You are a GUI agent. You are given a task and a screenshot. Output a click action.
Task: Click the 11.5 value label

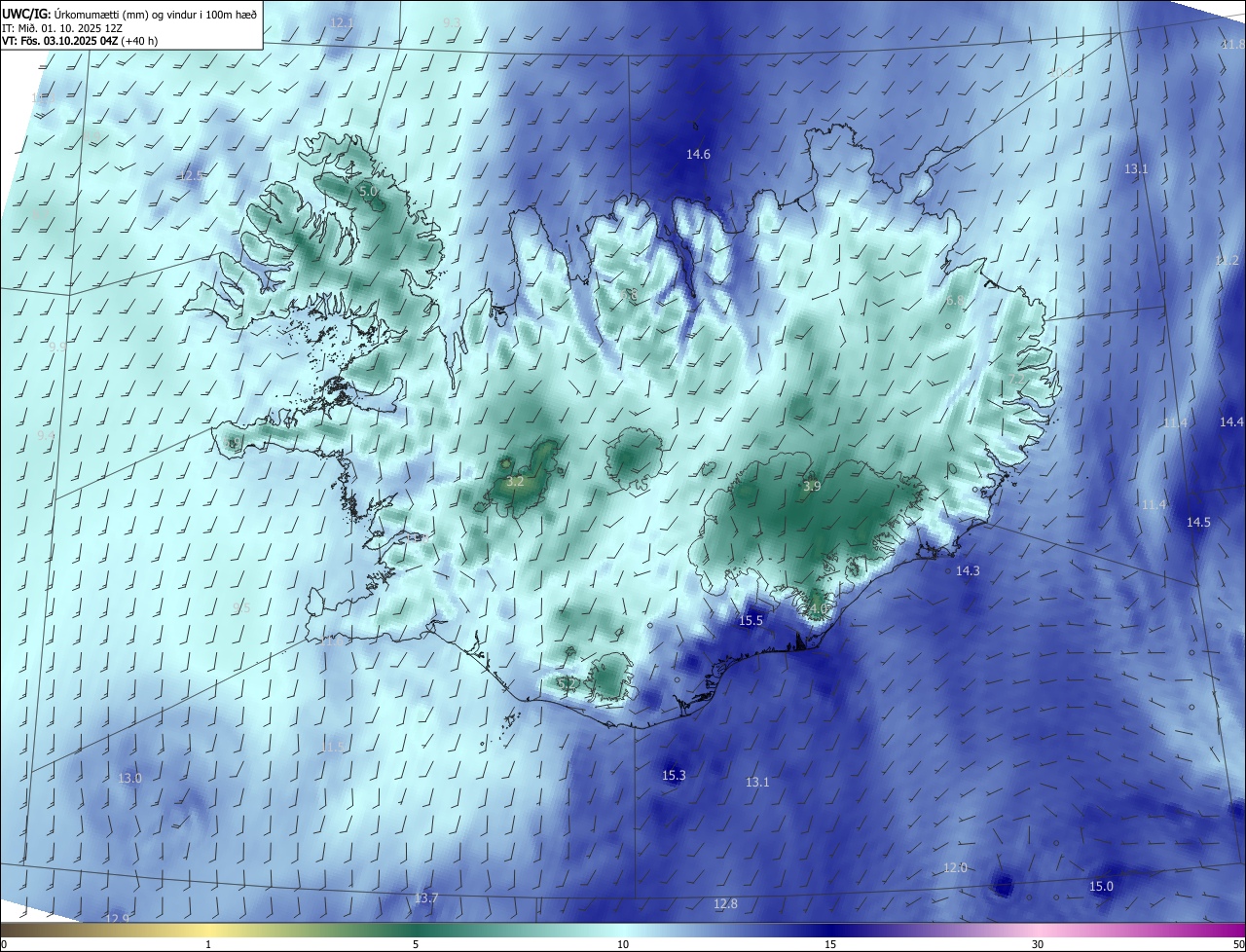[x=333, y=747]
